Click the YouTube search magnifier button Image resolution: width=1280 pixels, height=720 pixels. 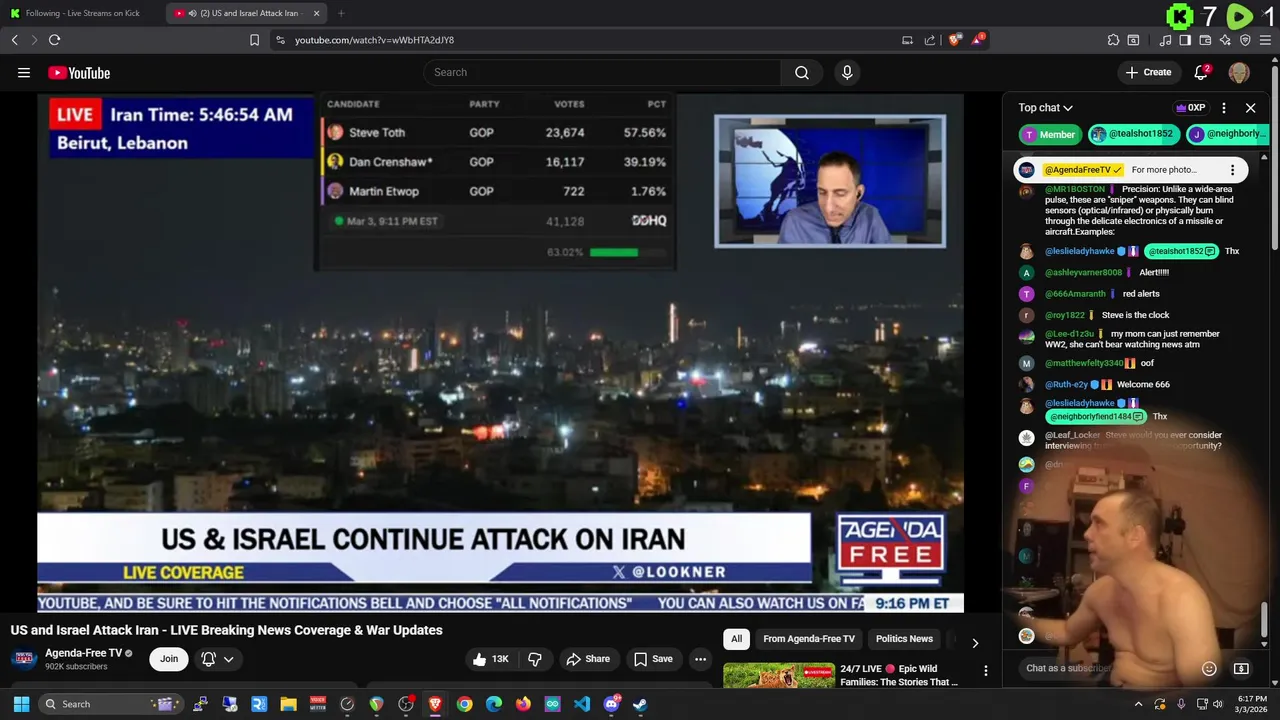coord(802,72)
